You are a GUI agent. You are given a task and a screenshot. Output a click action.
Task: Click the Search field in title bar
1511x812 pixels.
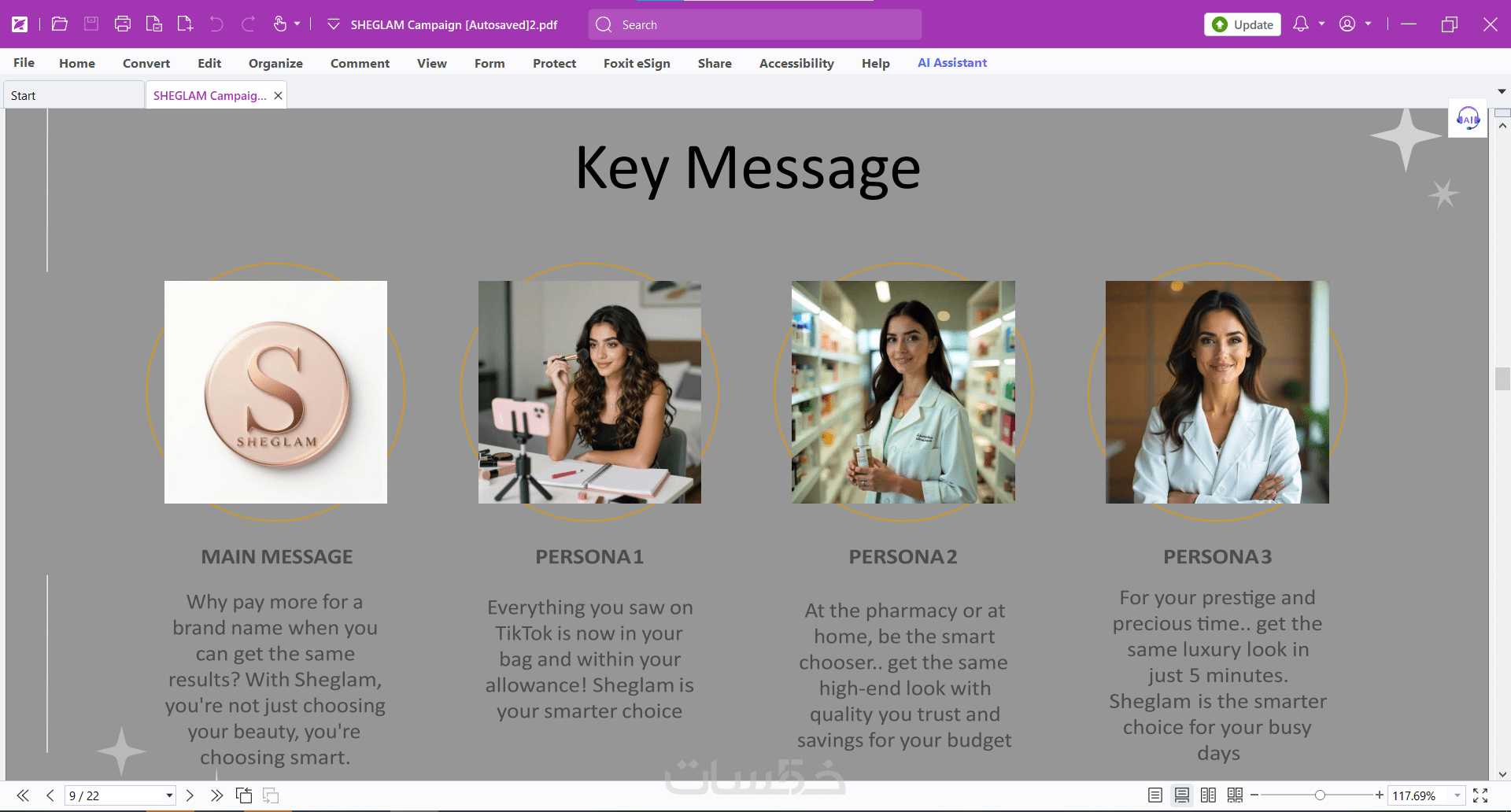(x=755, y=24)
